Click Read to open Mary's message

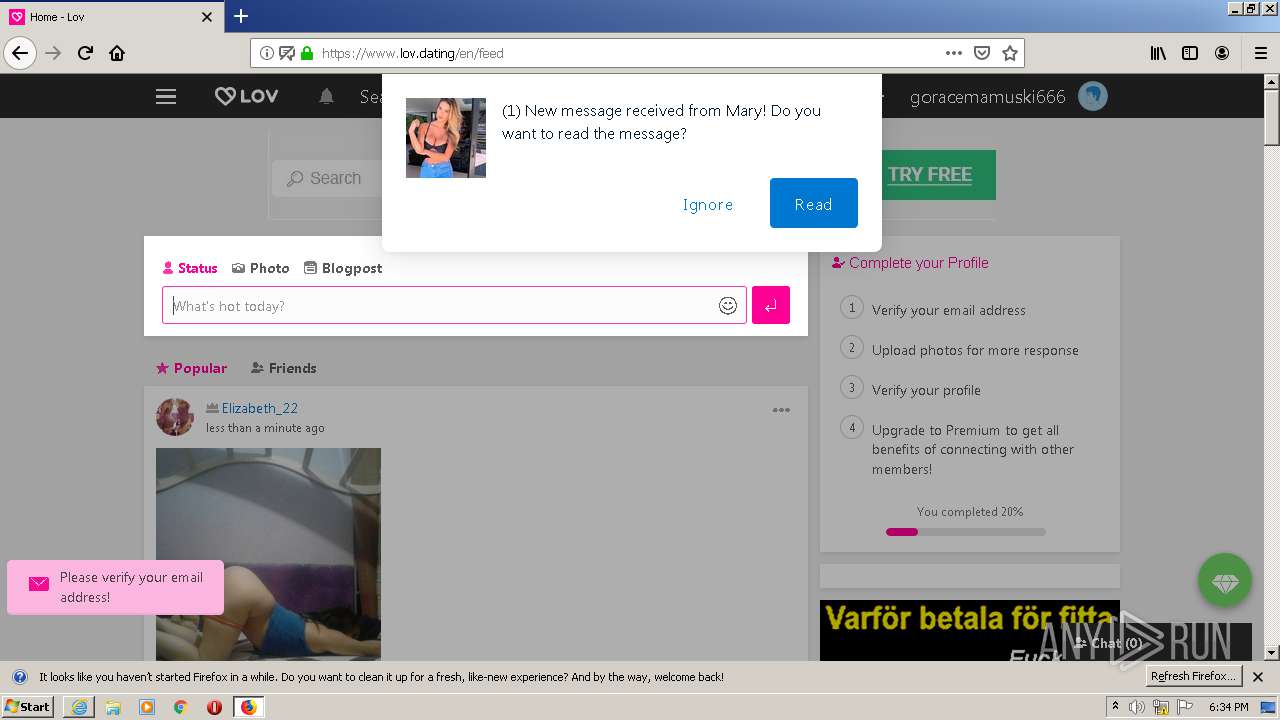coord(813,203)
